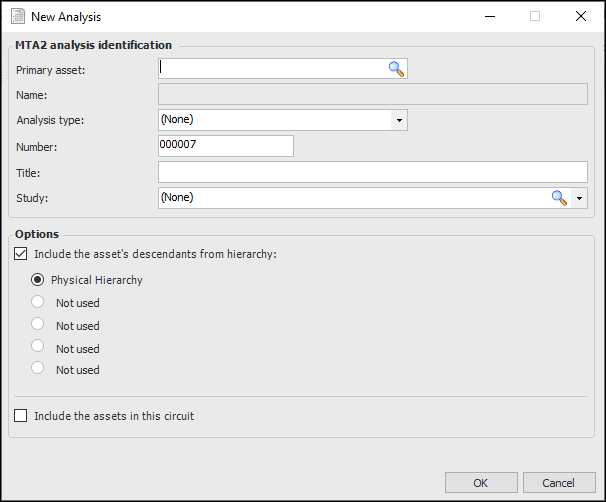Click the Study field showing (None)
The image size is (606, 502).
[x=352, y=198]
